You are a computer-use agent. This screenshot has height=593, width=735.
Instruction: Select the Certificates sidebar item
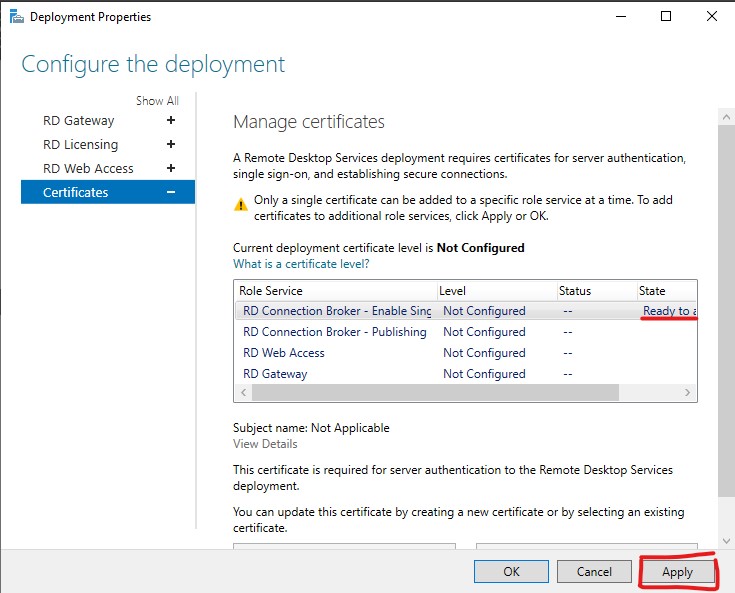[108, 192]
